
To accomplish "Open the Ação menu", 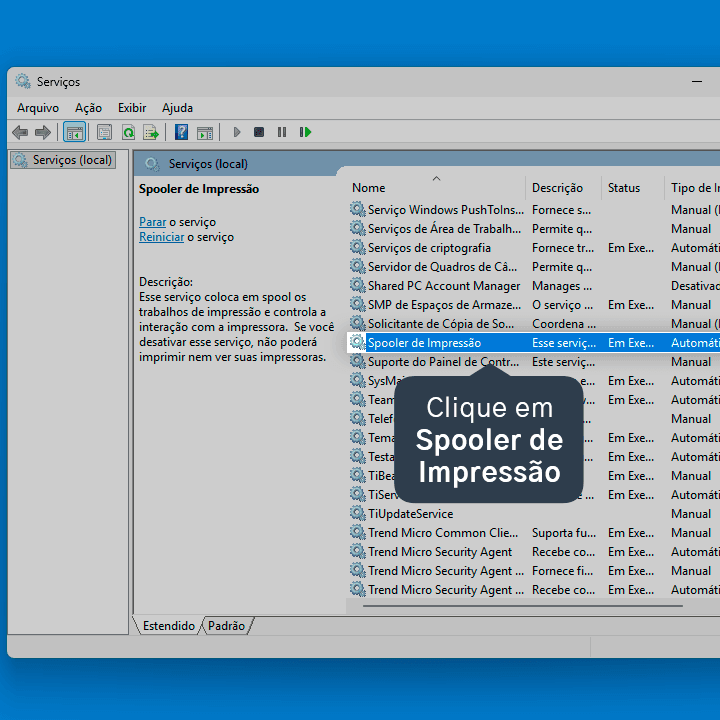I will point(88,108).
